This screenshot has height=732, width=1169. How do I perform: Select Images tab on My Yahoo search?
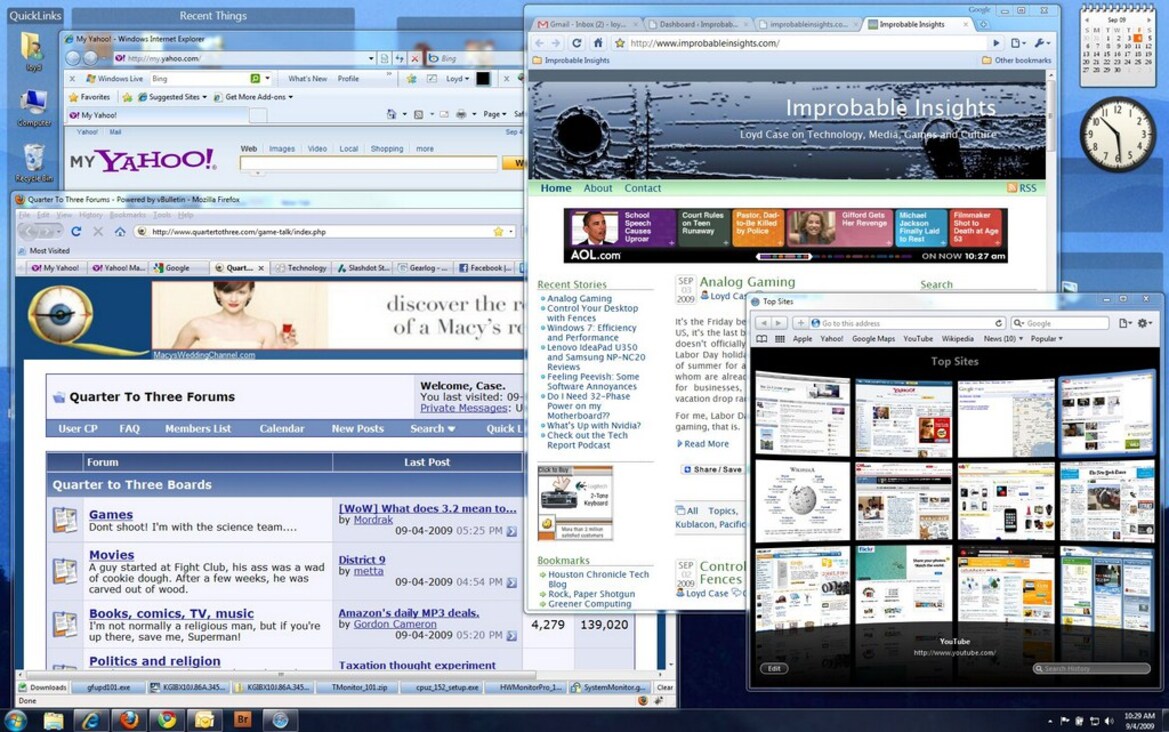click(282, 149)
